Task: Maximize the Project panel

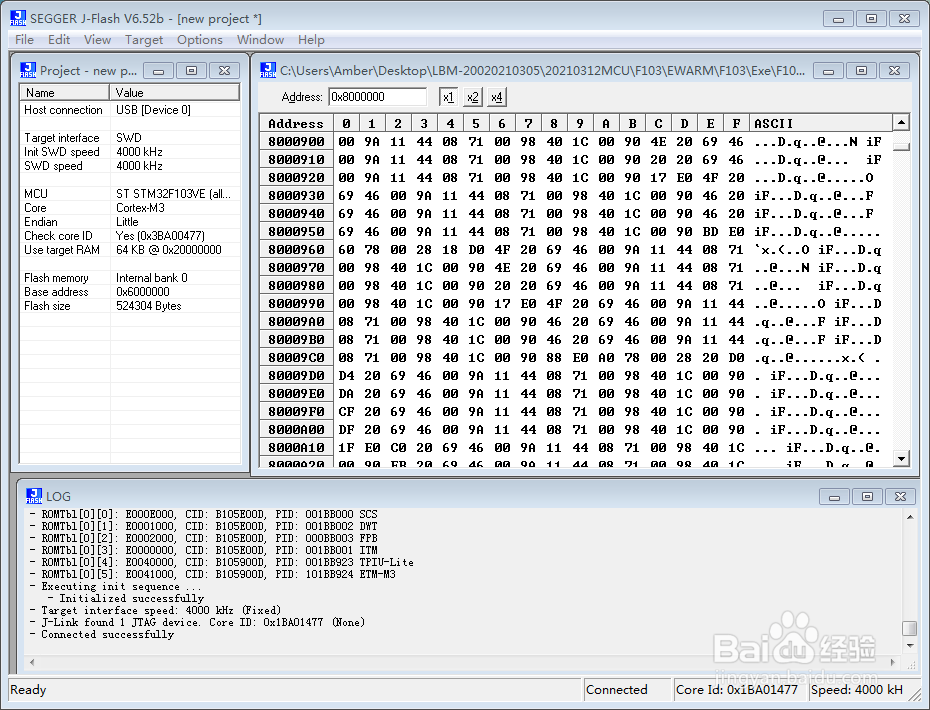Action: click(x=192, y=71)
